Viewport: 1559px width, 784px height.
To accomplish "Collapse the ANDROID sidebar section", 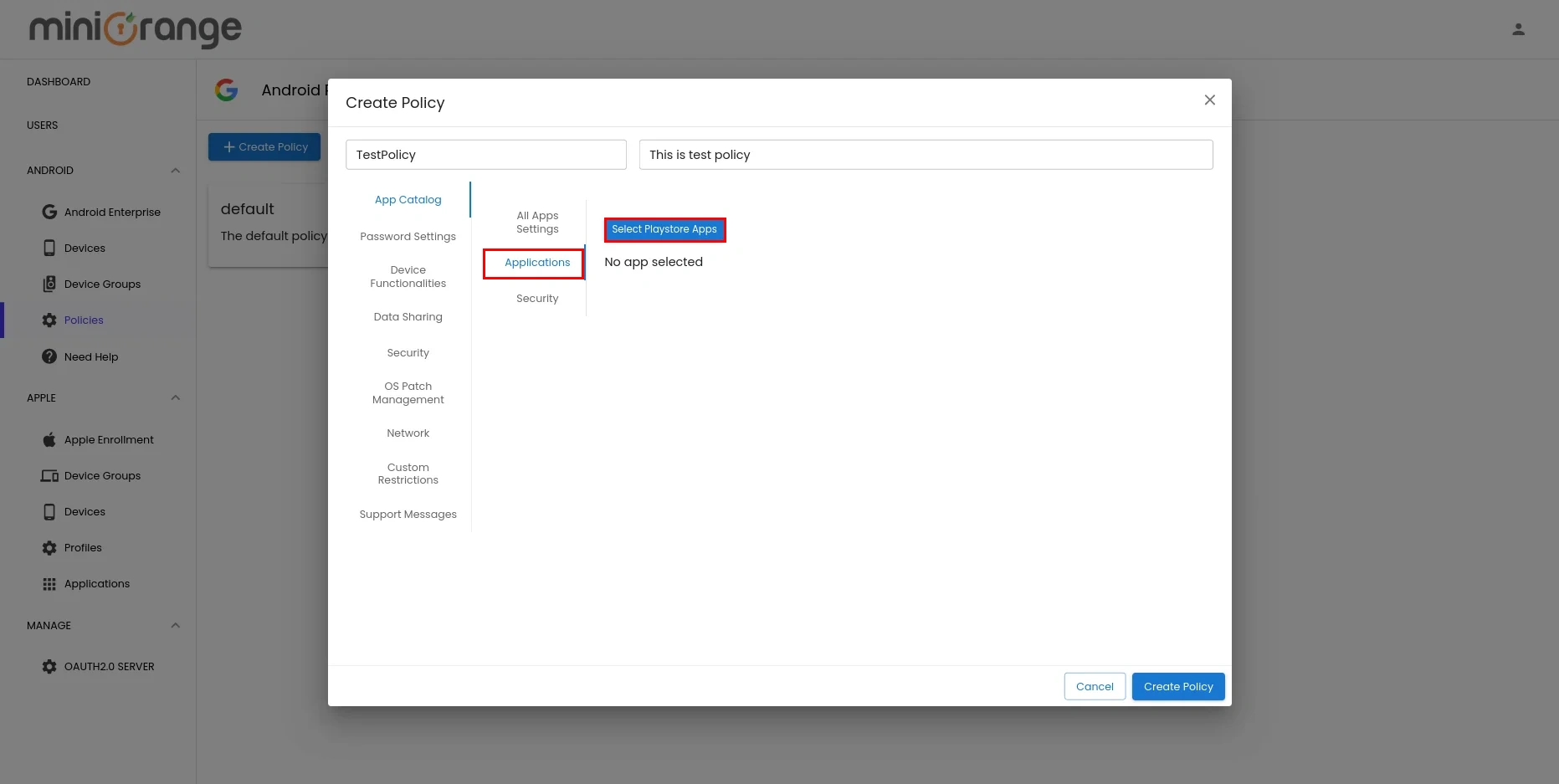I will tap(175, 170).
